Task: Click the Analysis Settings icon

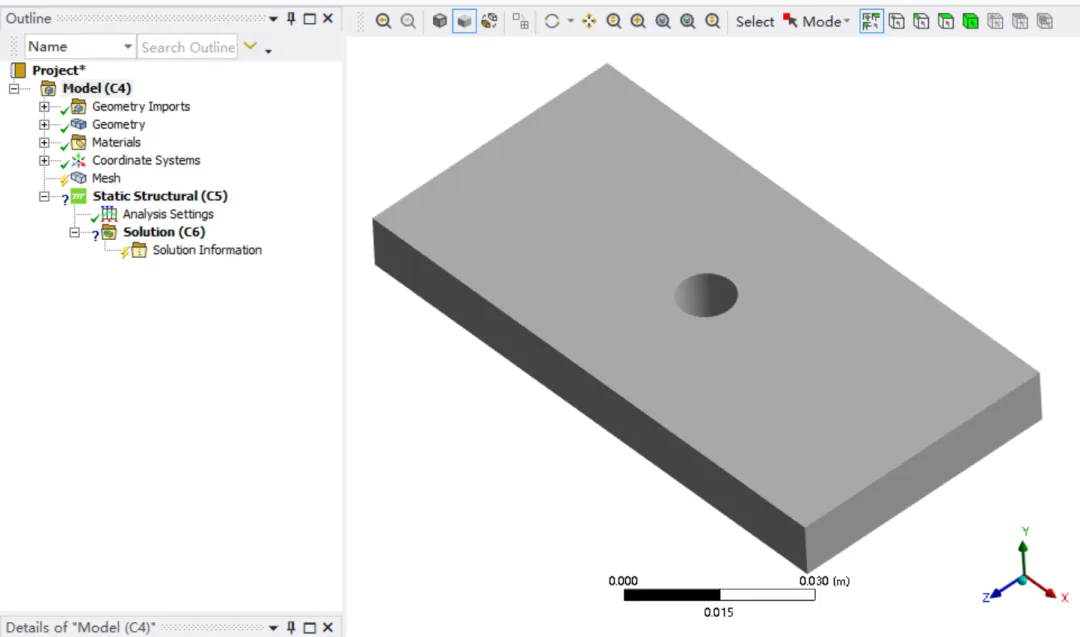Action: click(109, 214)
